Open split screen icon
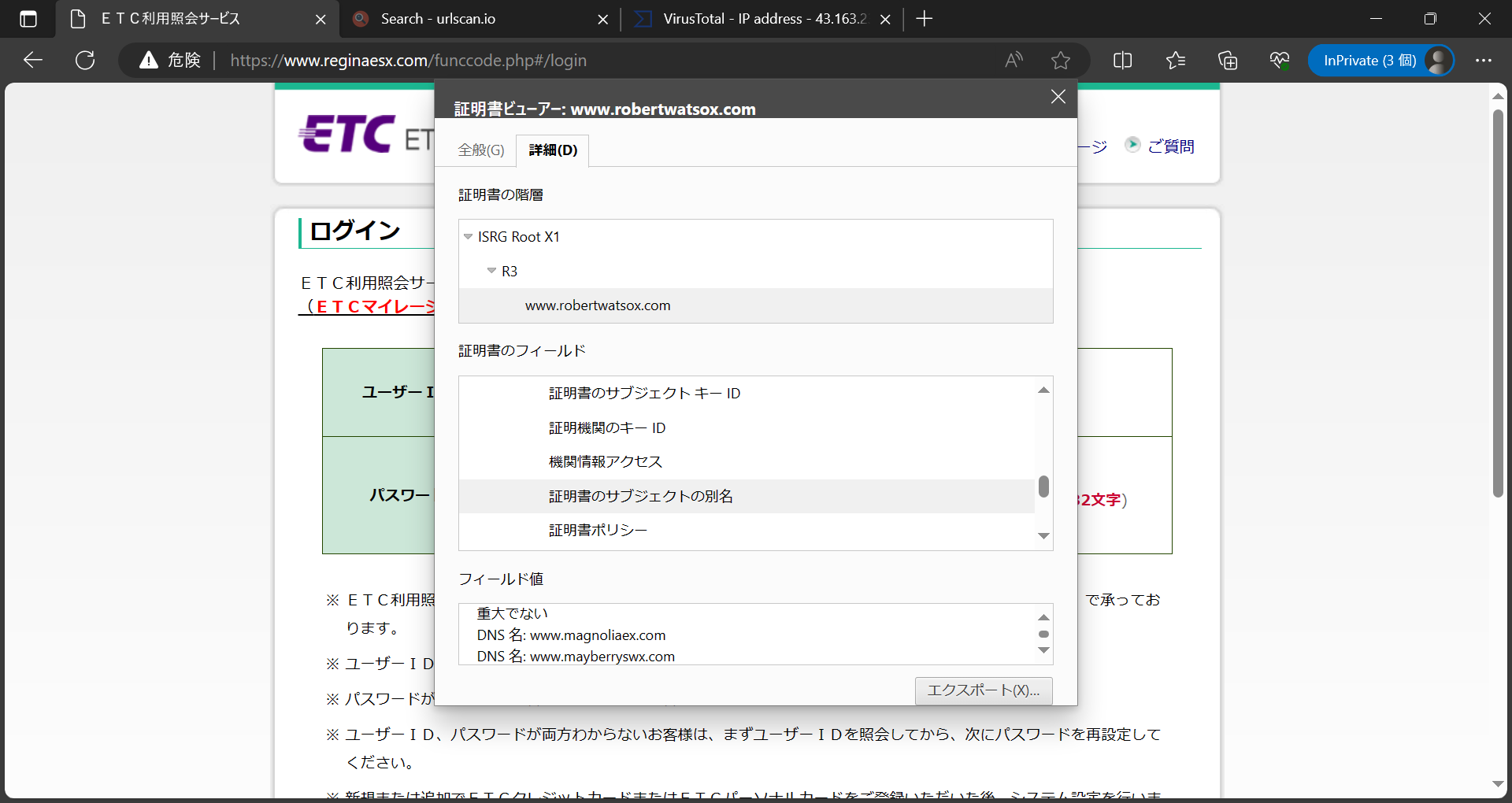 pos(1123,60)
